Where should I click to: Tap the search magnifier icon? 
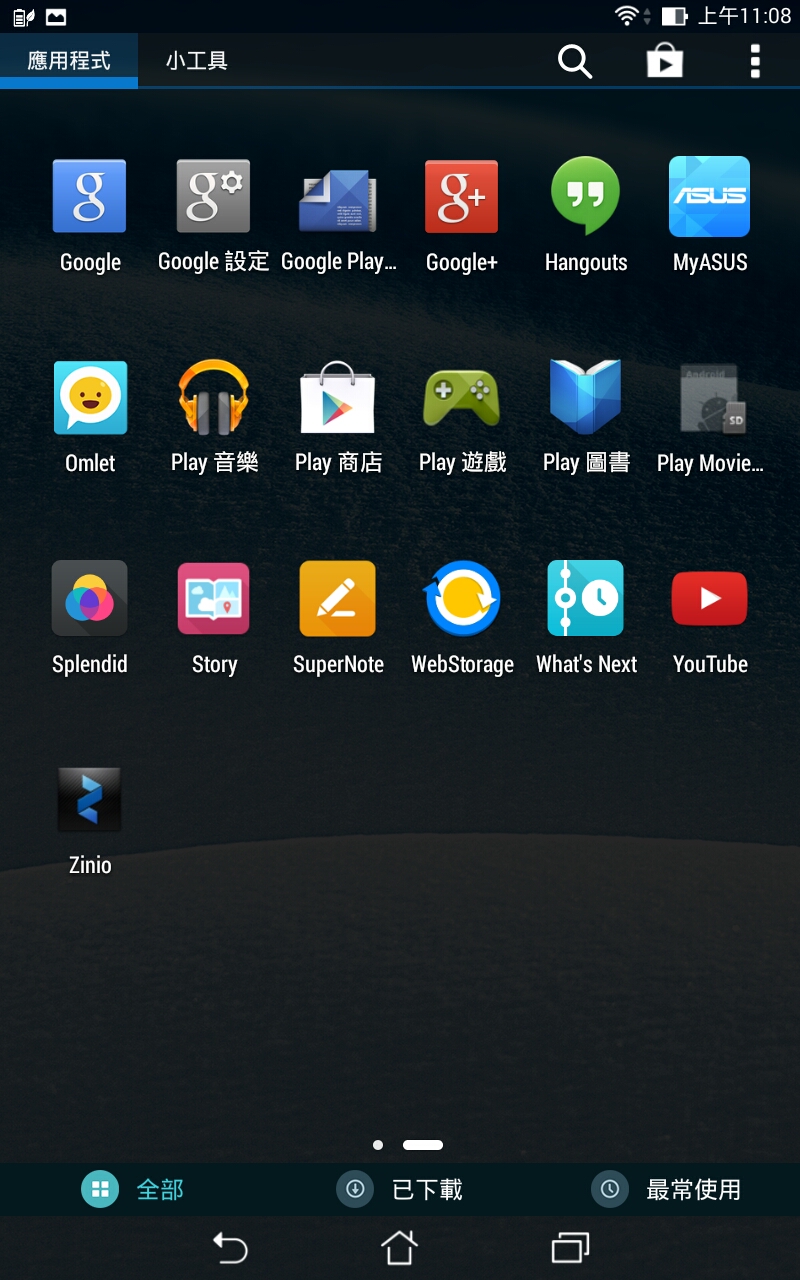(x=575, y=61)
